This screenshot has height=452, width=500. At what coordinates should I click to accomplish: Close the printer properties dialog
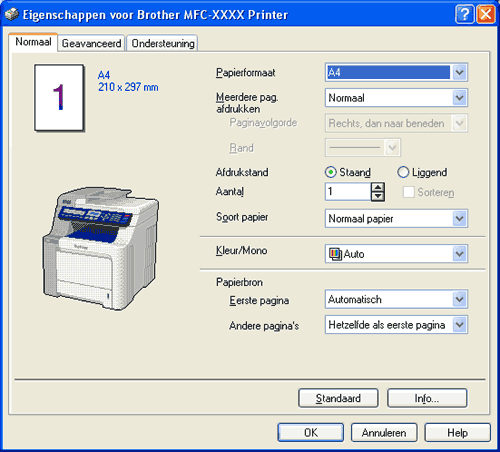[x=486, y=15]
